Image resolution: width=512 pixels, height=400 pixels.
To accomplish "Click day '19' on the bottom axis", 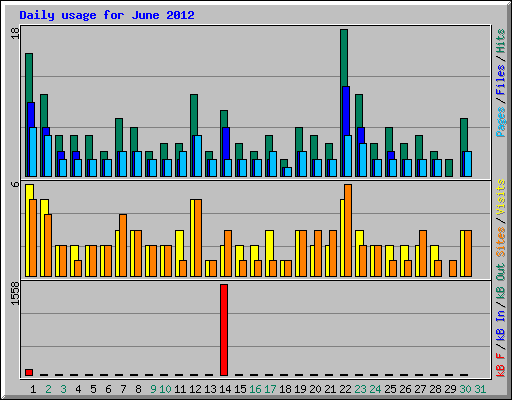I will coord(300,389).
